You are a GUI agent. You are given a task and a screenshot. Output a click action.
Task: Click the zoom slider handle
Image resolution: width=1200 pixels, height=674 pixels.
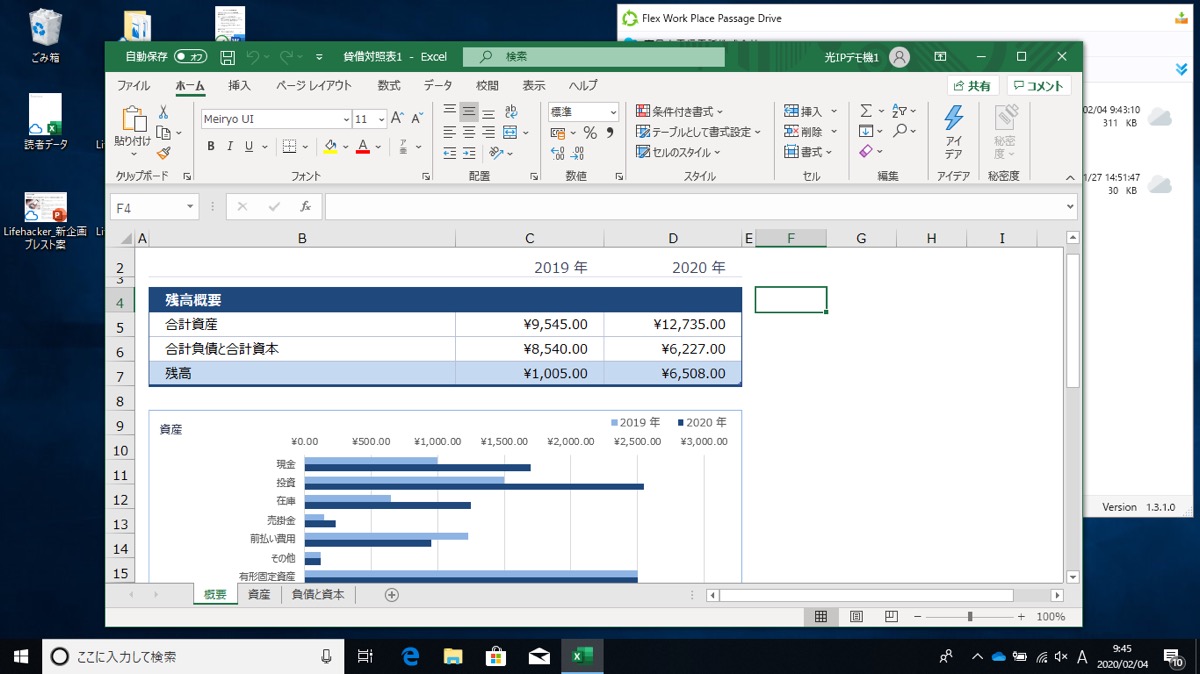coord(970,617)
